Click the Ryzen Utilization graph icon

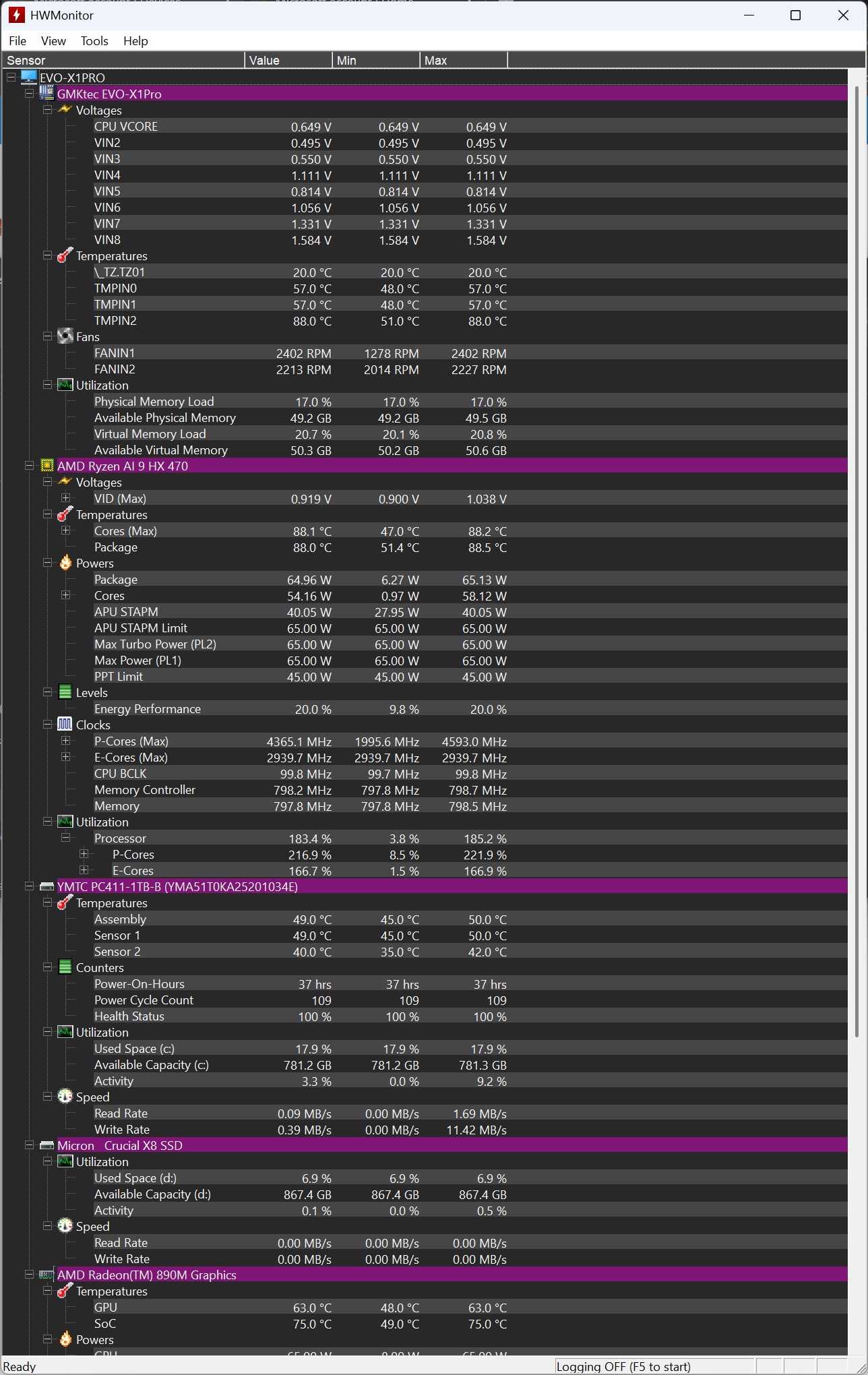pos(65,821)
